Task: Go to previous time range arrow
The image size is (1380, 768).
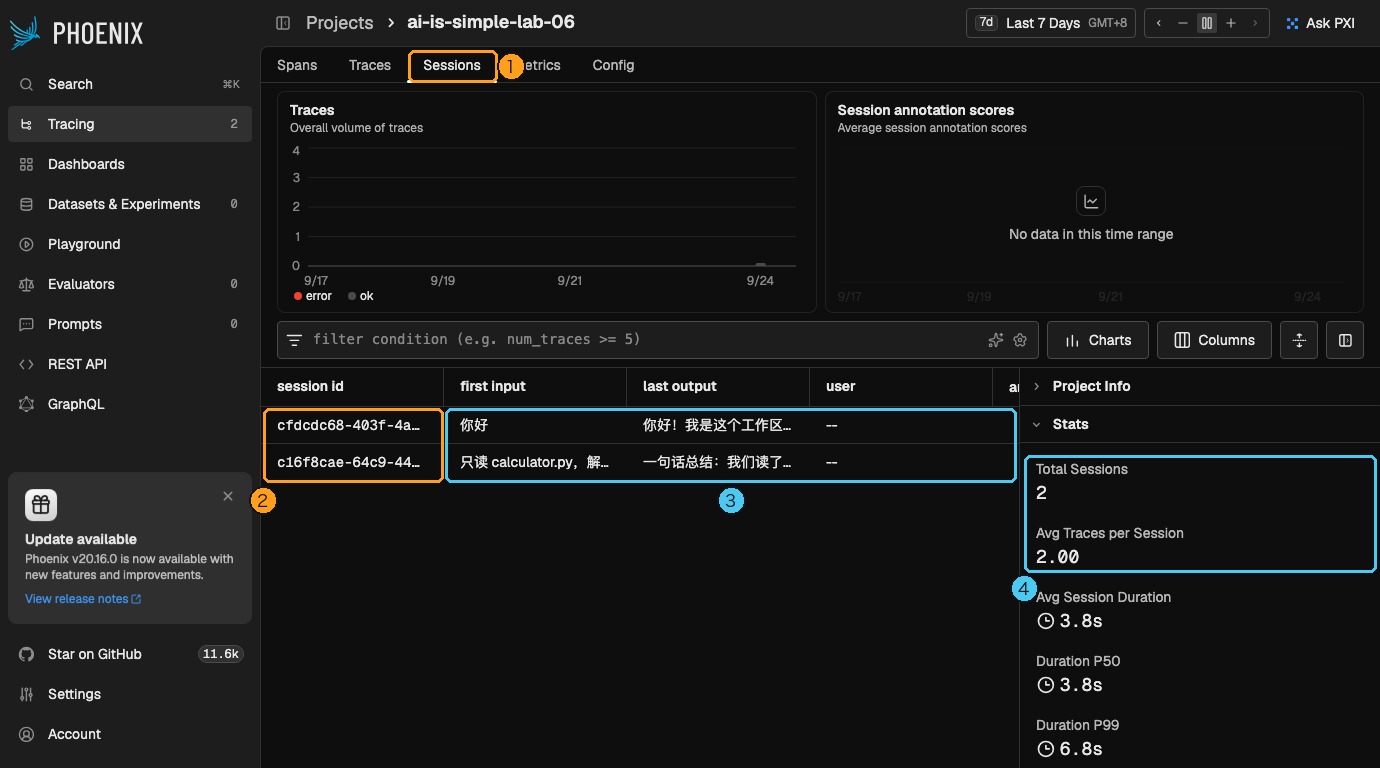Action: pos(1159,23)
